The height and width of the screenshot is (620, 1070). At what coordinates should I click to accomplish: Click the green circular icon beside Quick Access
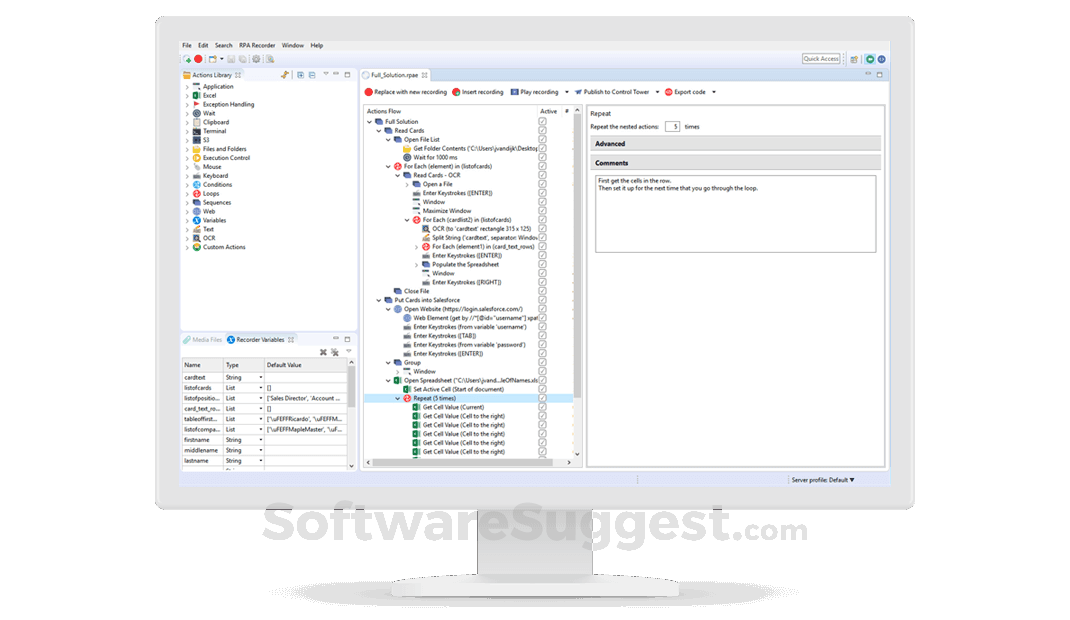[870, 59]
